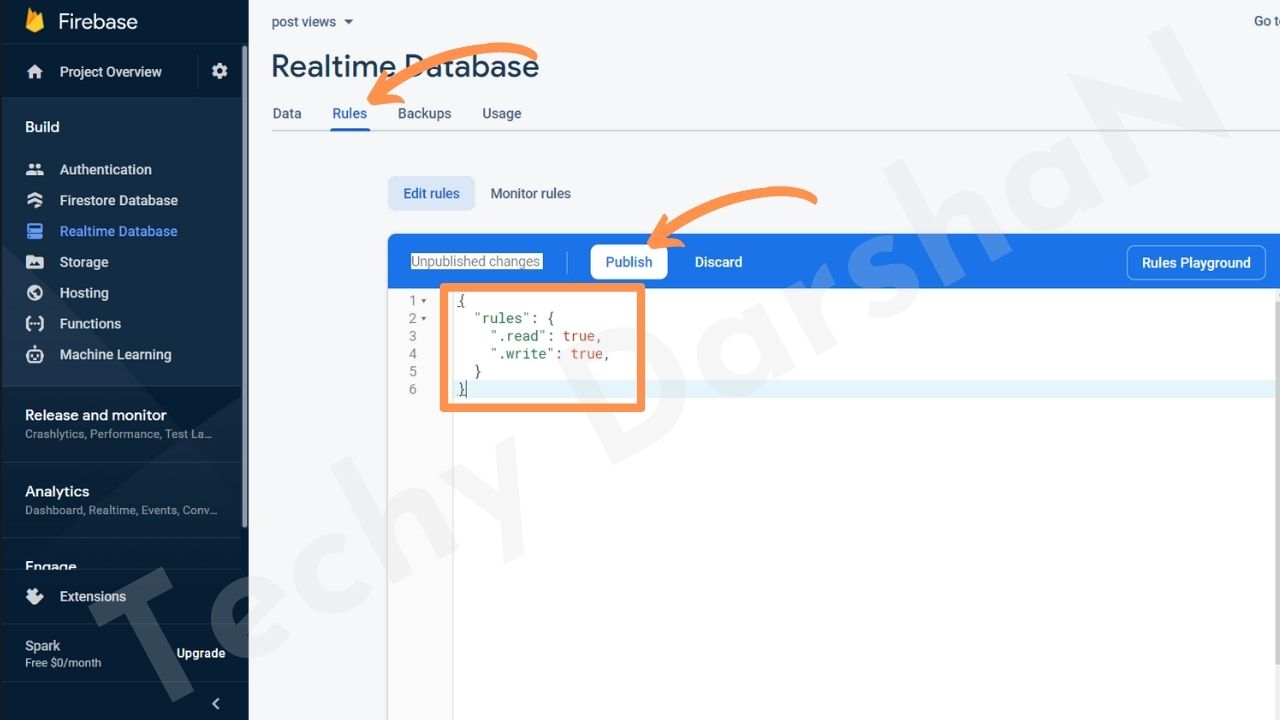The height and width of the screenshot is (720, 1280).
Task: Click the Authentication people icon
Action: pyautogui.click(x=35, y=170)
